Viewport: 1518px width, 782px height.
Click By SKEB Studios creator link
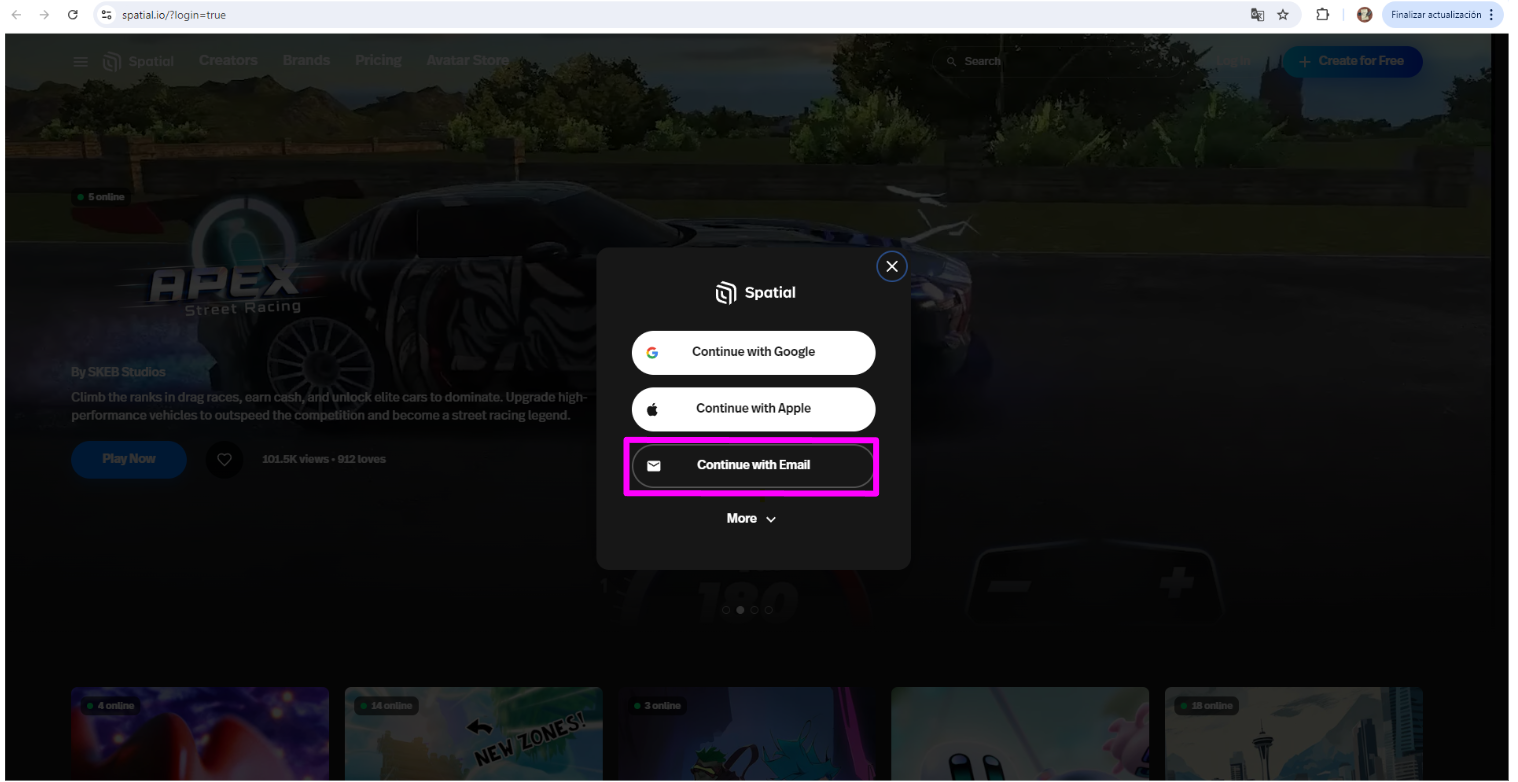118,372
